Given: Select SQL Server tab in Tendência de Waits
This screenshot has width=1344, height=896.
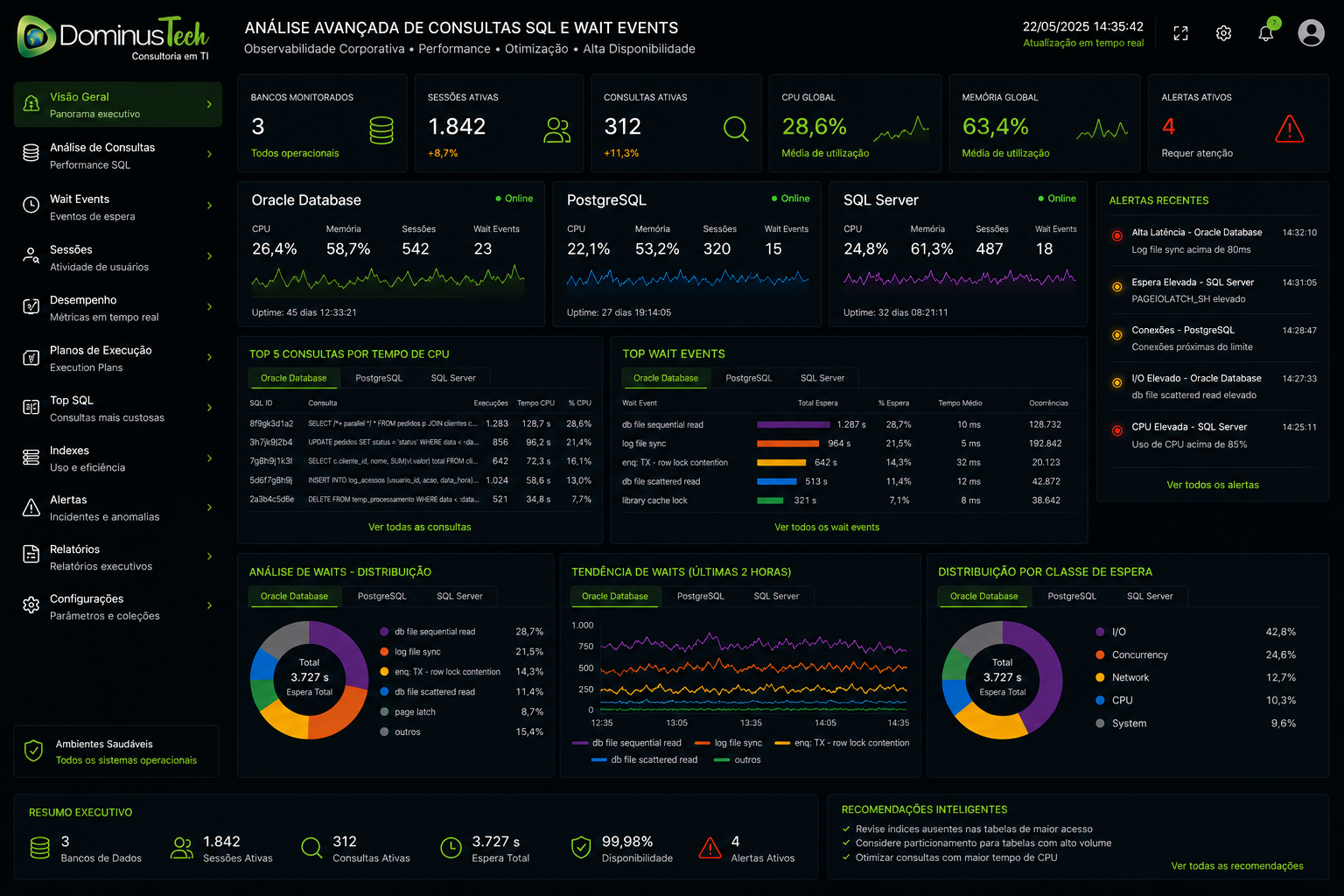Looking at the screenshot, I should point(776,596).
